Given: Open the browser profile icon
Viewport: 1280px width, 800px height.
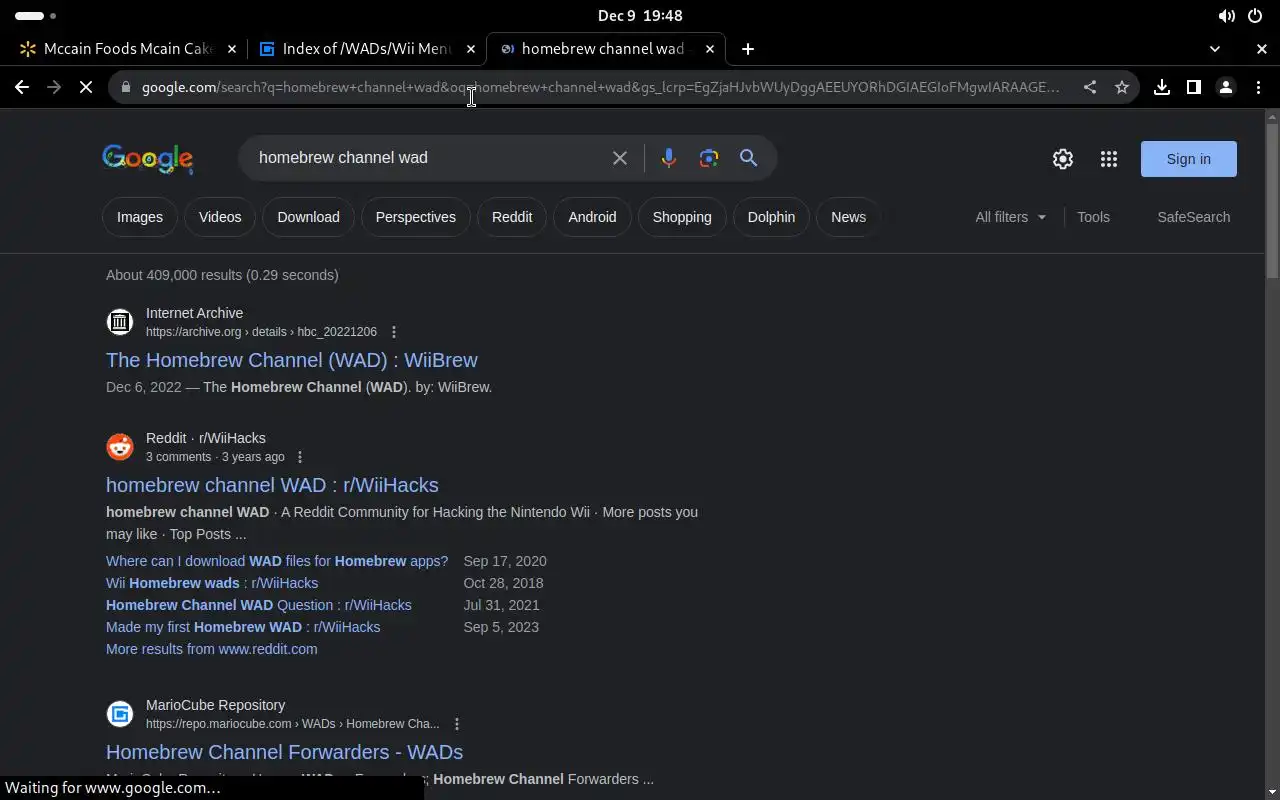Looking at the screenshot, I should 1226,87.
